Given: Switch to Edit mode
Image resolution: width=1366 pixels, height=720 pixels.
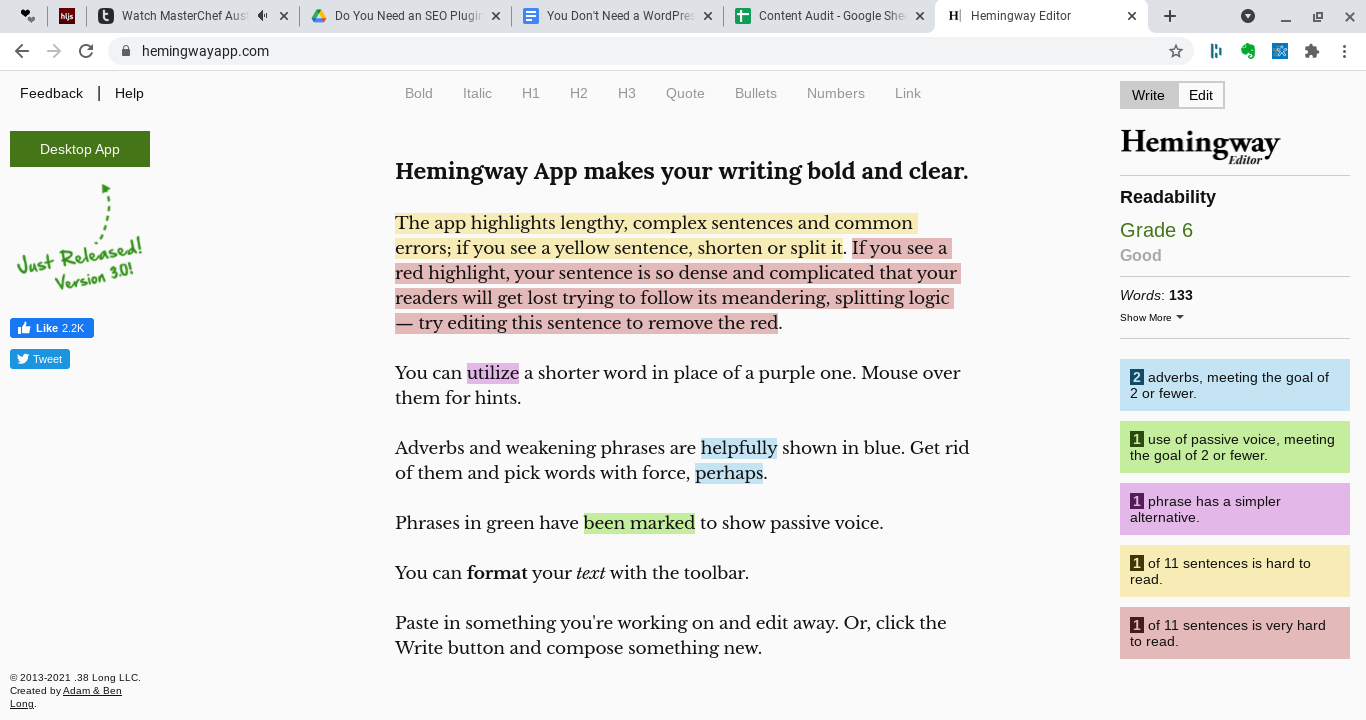Looking at the screenshot, I should (1201, 95).
